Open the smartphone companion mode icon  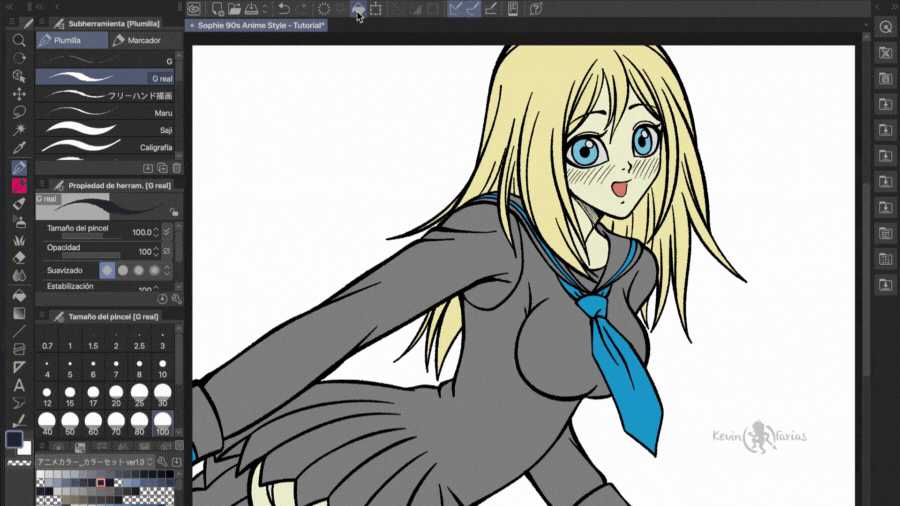click(513, 9)
